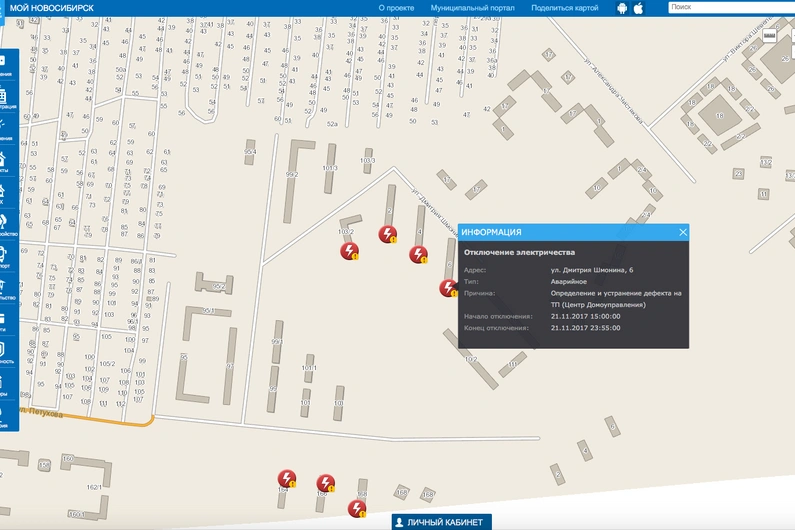795x530 pixels.
Task: Click the outage marker beside building 2
Action: 387,235
